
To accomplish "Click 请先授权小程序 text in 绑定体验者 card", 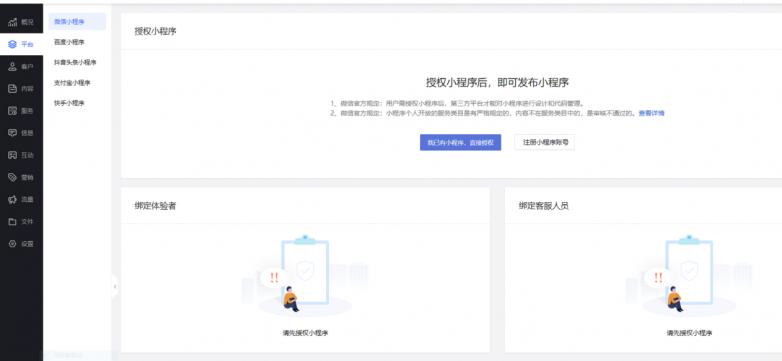I will [305, 333].
